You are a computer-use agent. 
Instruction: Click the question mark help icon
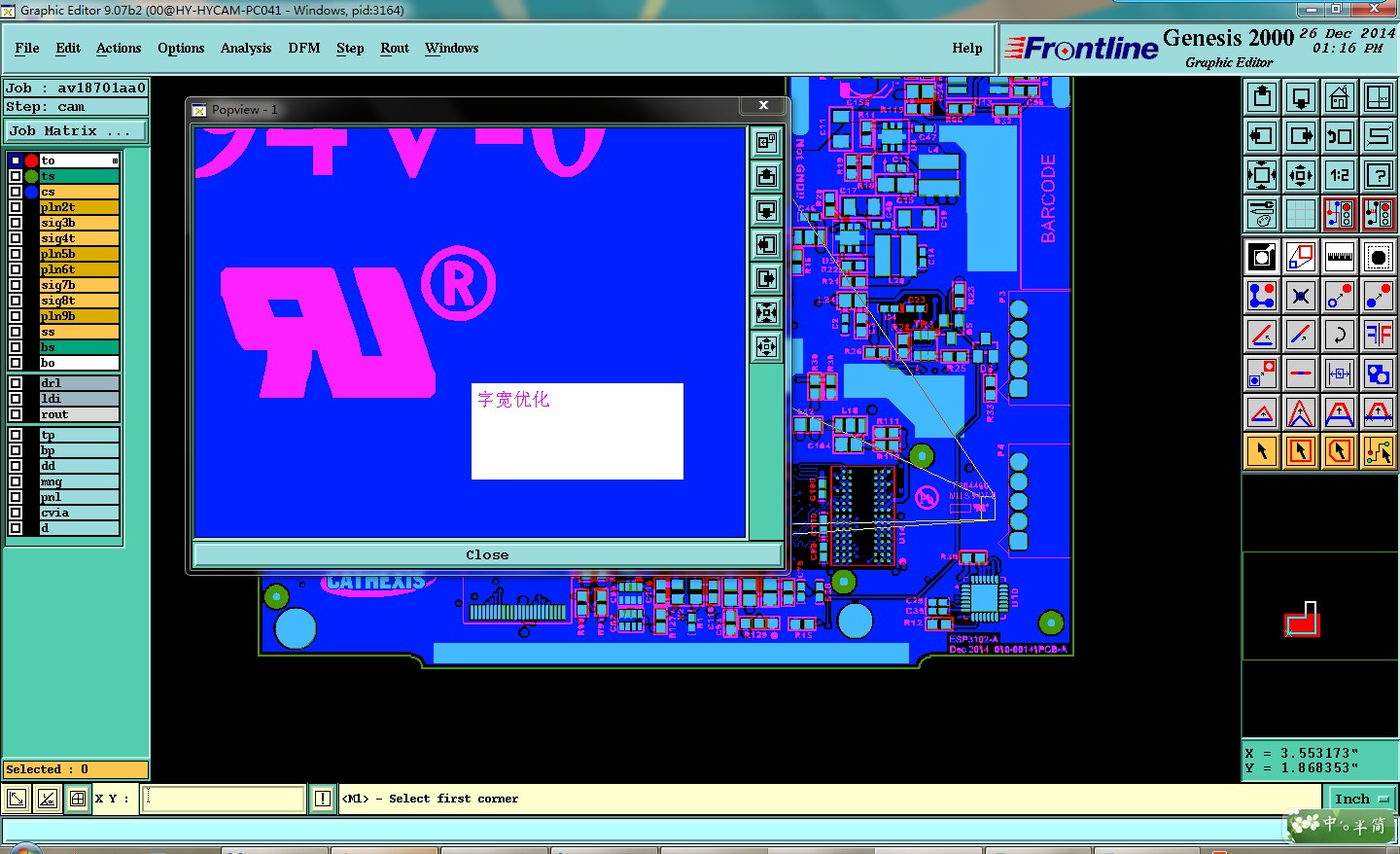(x=1379, y=175)
